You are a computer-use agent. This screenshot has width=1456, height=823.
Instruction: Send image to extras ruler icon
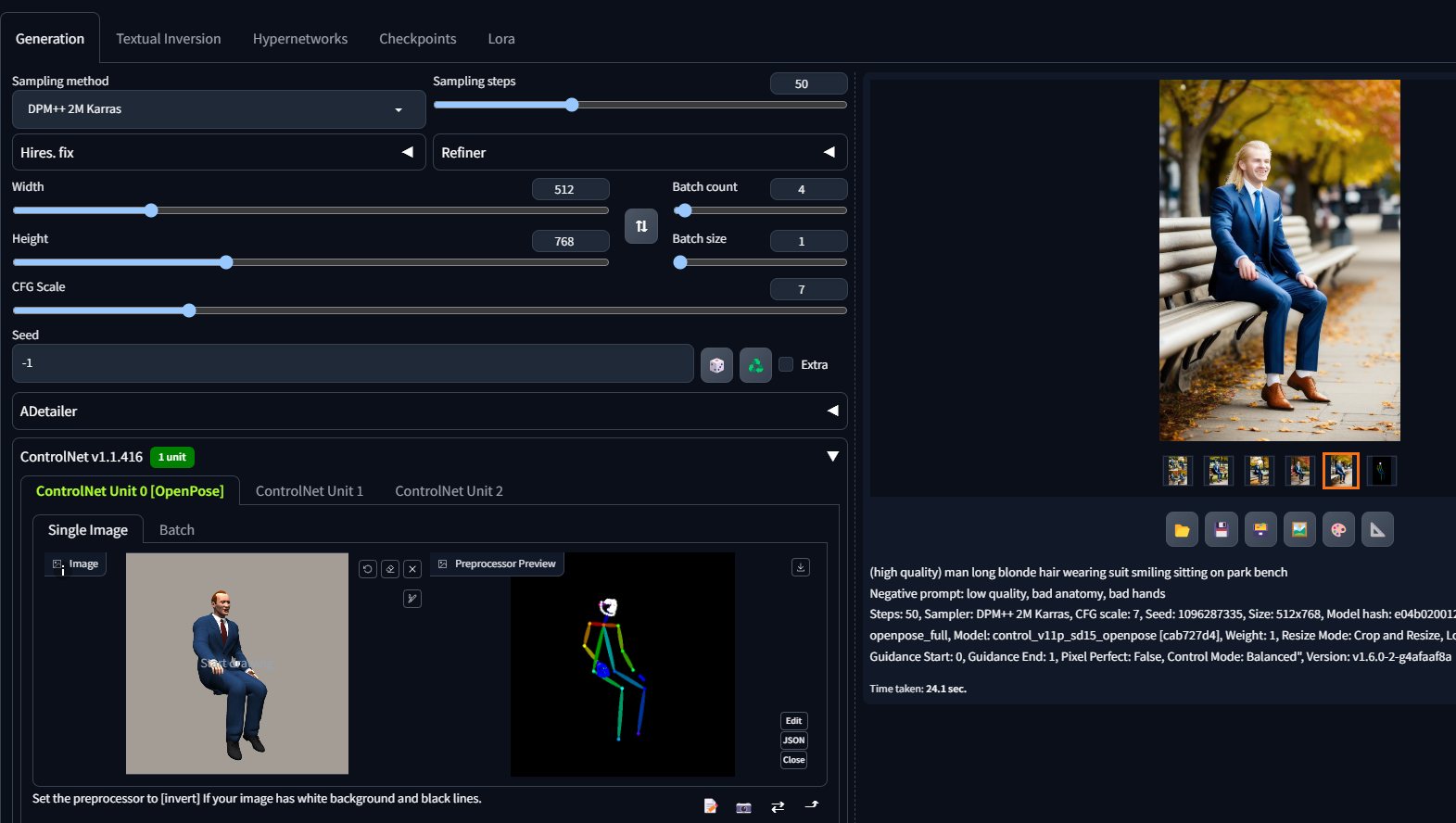coord(1378,530)
